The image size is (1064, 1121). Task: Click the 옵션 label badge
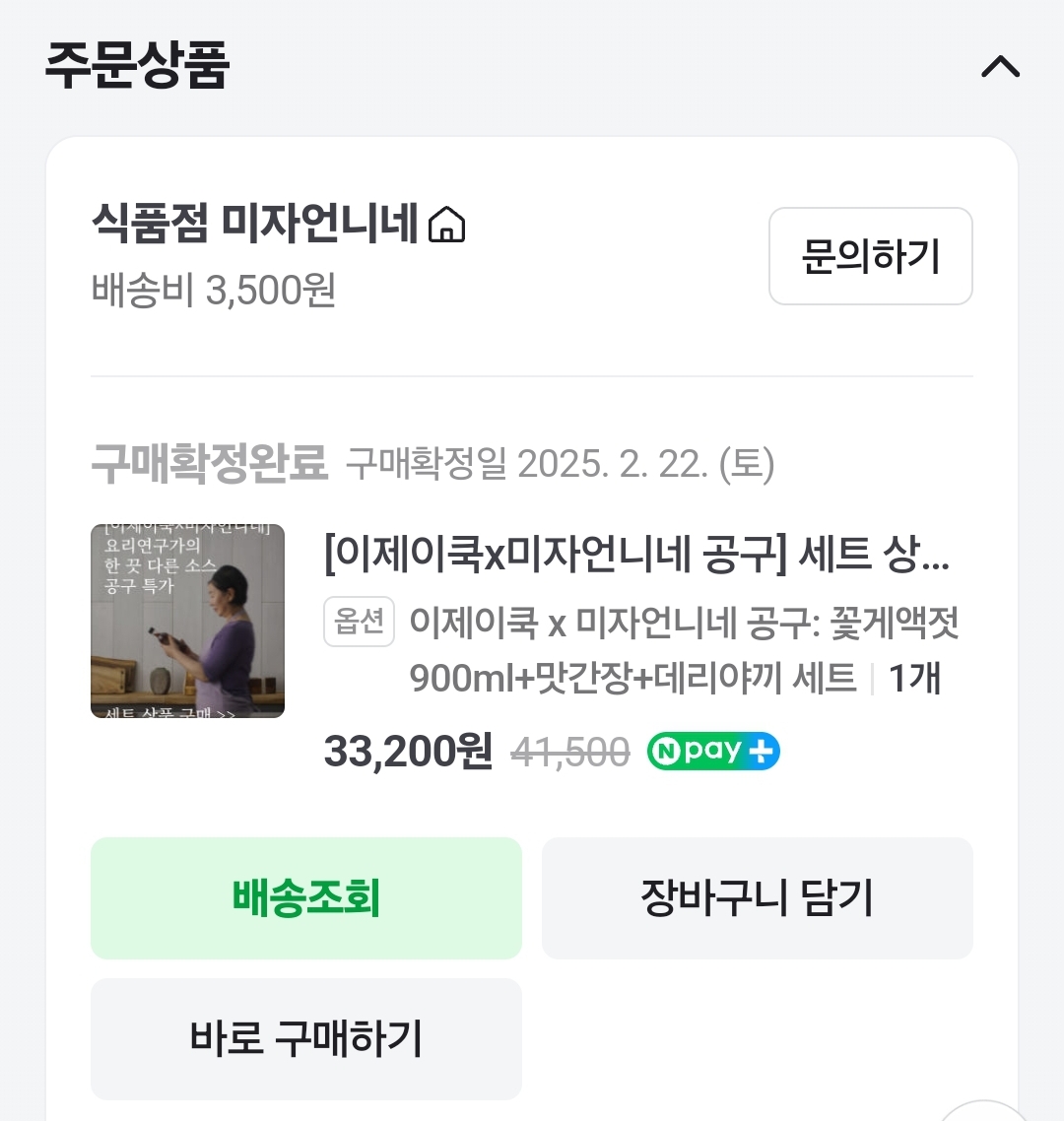pos(359,623)
